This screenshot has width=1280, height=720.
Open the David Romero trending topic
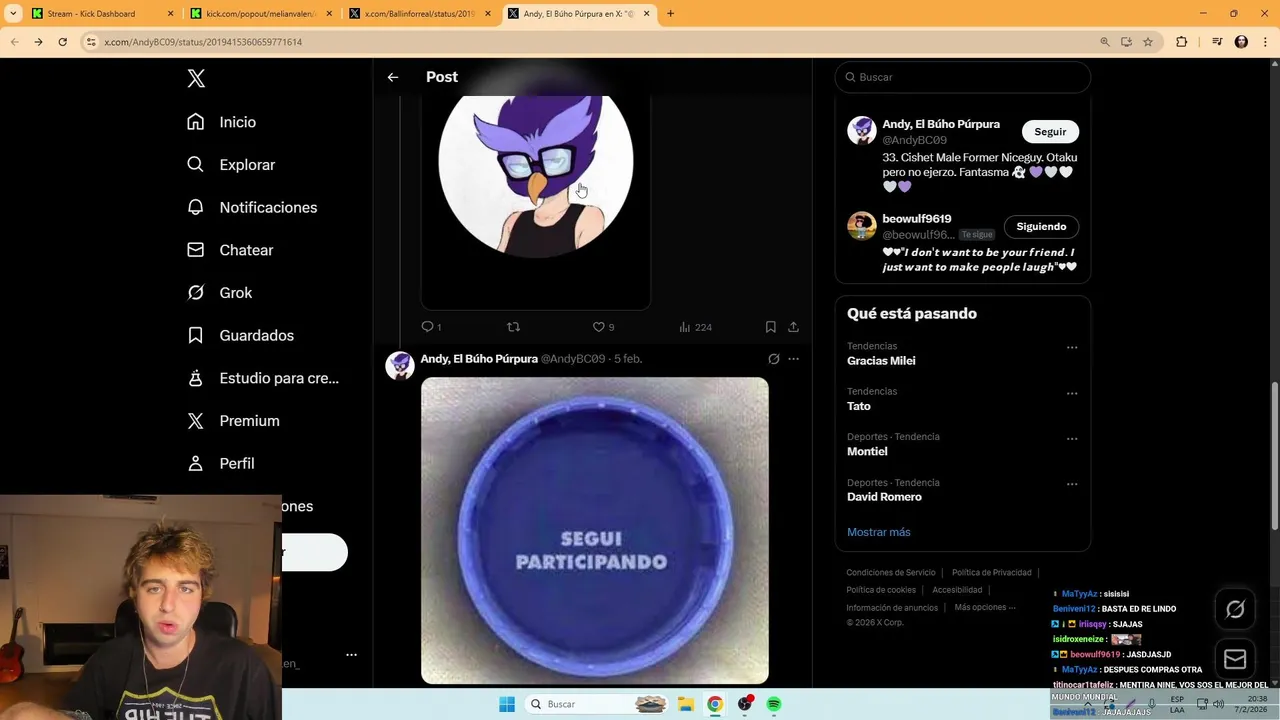click(884, 497)
